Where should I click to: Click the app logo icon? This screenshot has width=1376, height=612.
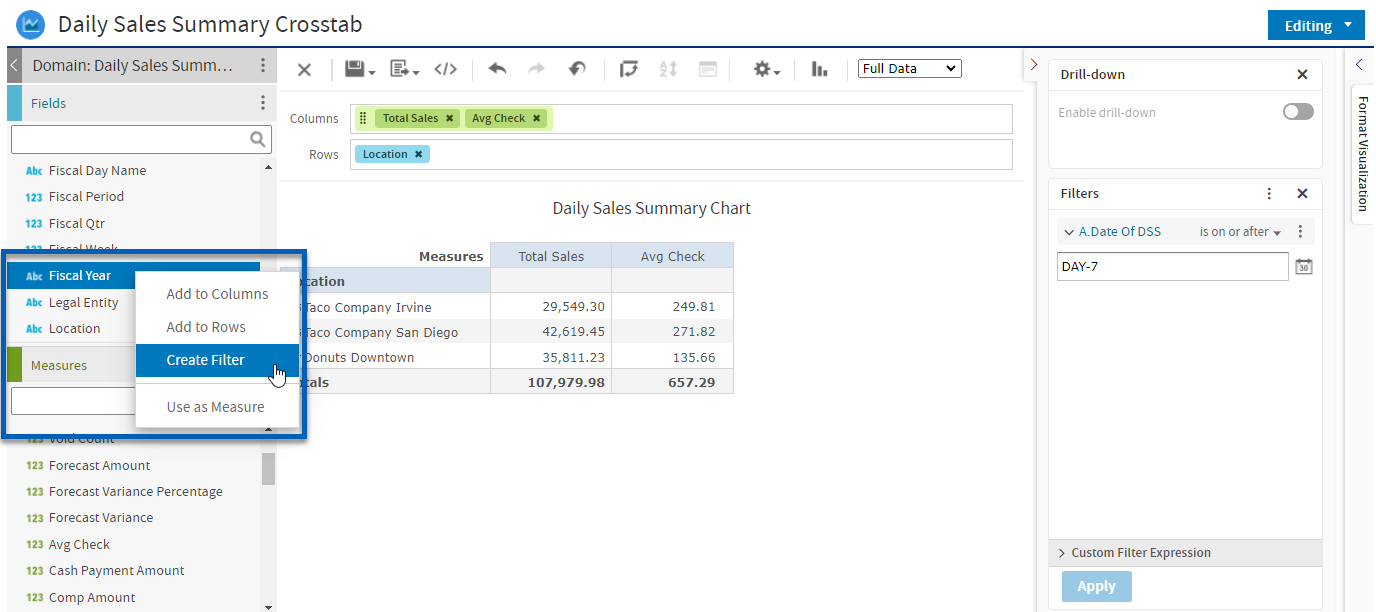click(x=31, y=24)
